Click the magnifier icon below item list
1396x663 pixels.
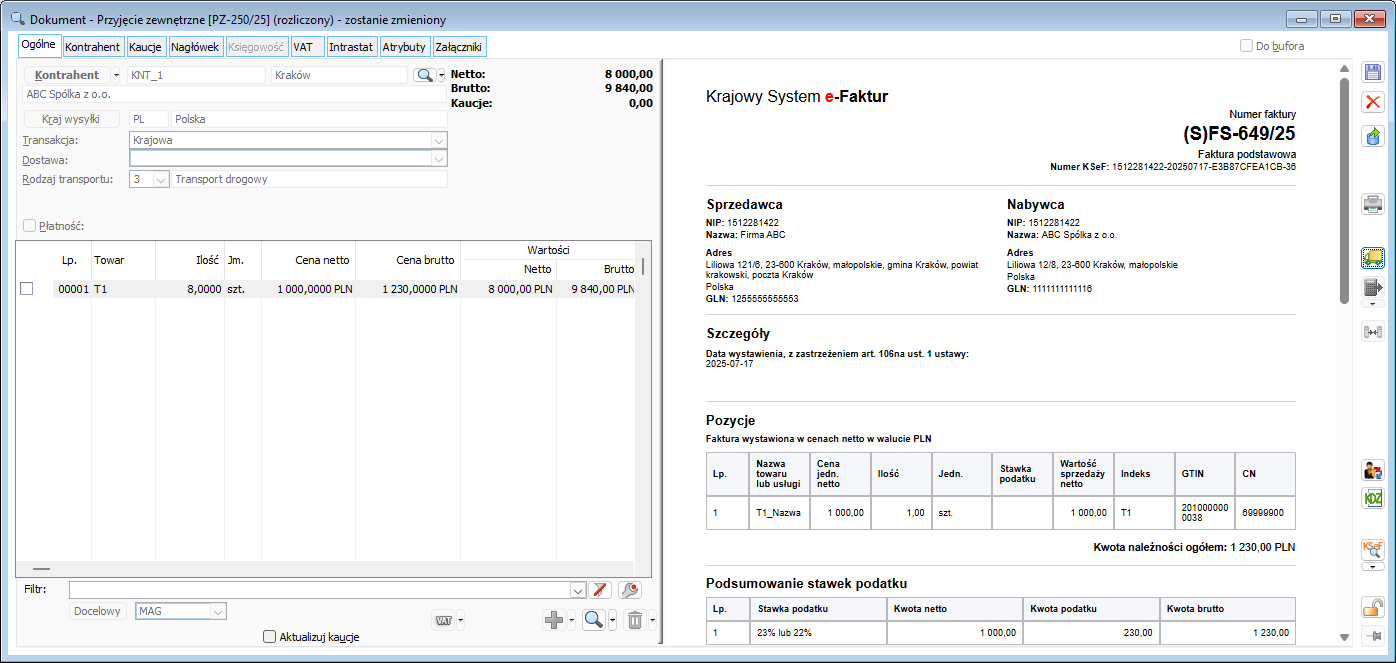(594, 620)
